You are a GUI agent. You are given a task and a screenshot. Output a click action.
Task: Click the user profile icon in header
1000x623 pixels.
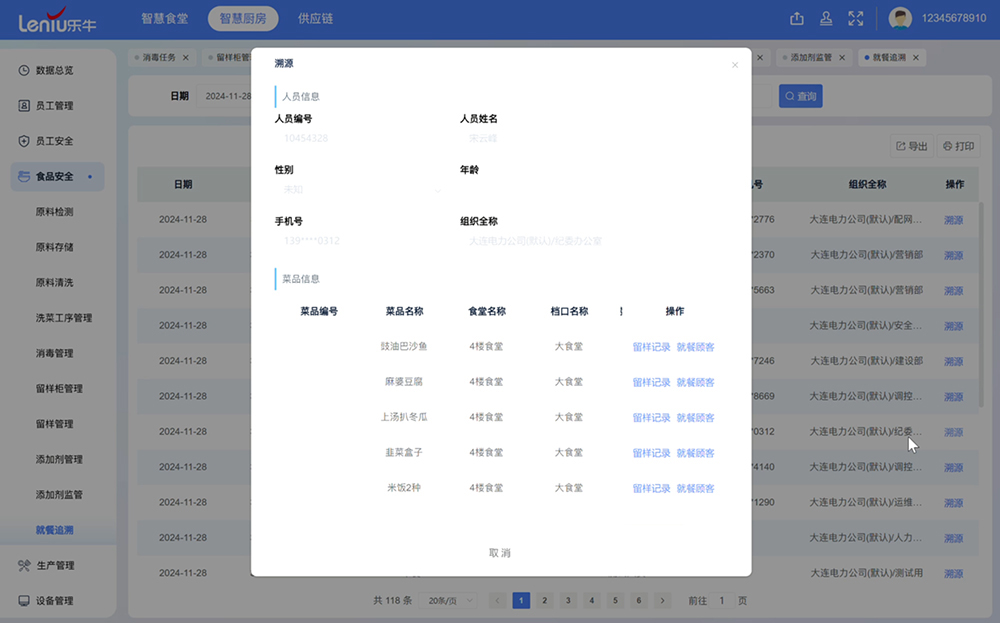826,18
